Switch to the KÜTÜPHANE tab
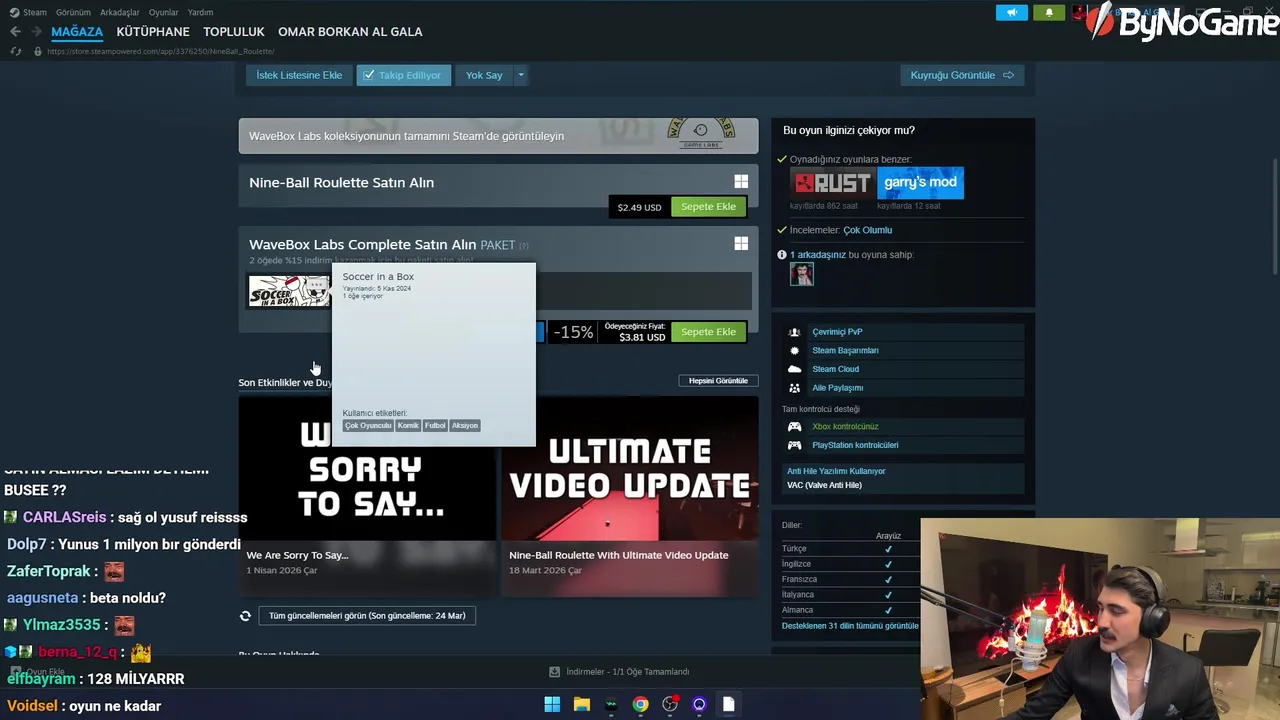Screen dimensions: 1280x720 [153, 32]
